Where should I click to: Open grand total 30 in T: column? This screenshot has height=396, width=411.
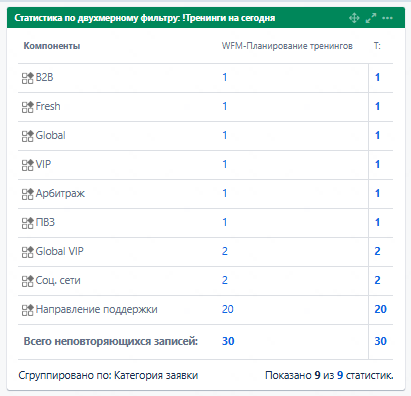tap(380, 341)
